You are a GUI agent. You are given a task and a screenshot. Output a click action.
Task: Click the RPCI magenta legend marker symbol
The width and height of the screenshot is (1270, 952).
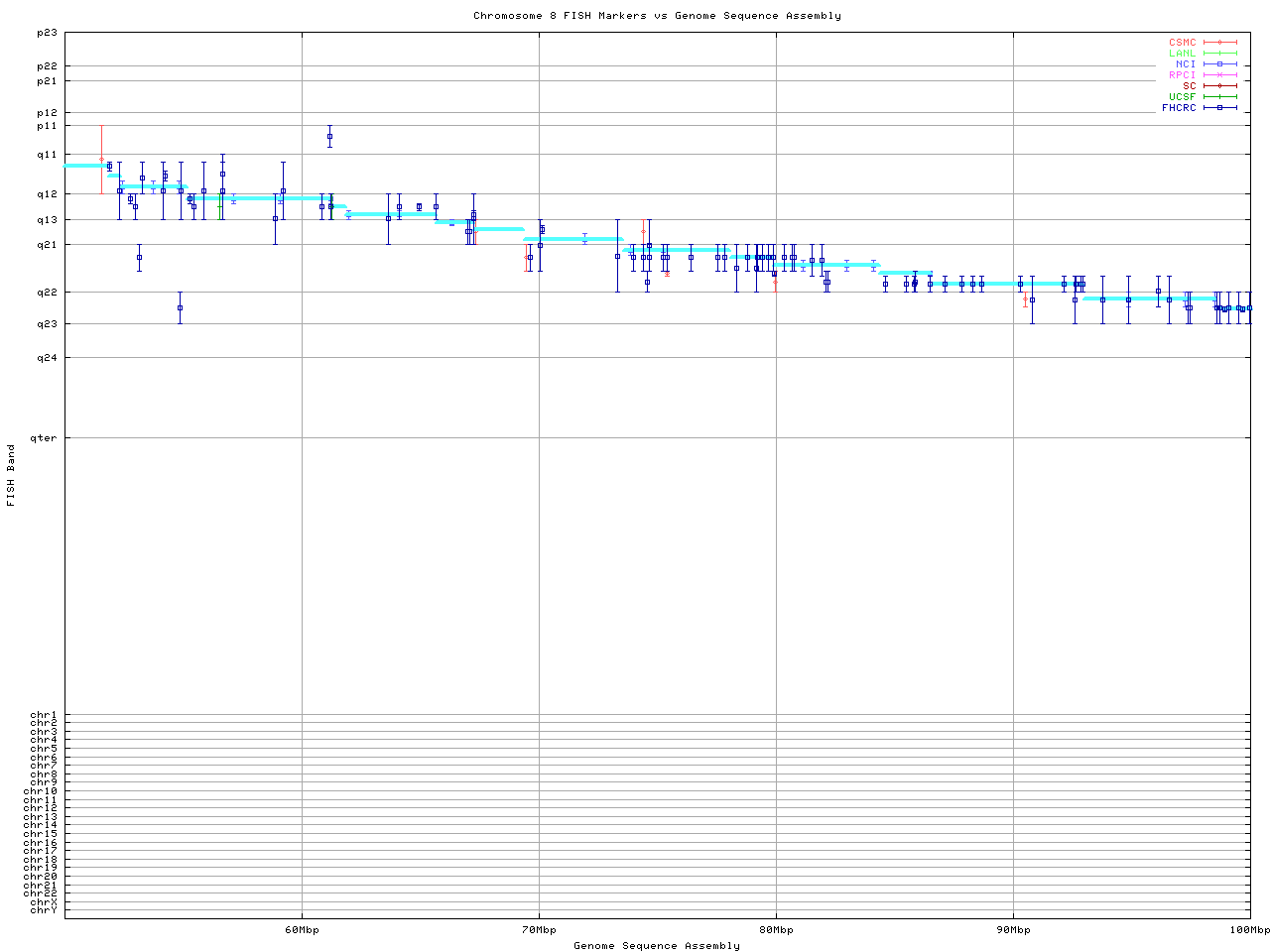1219,75
